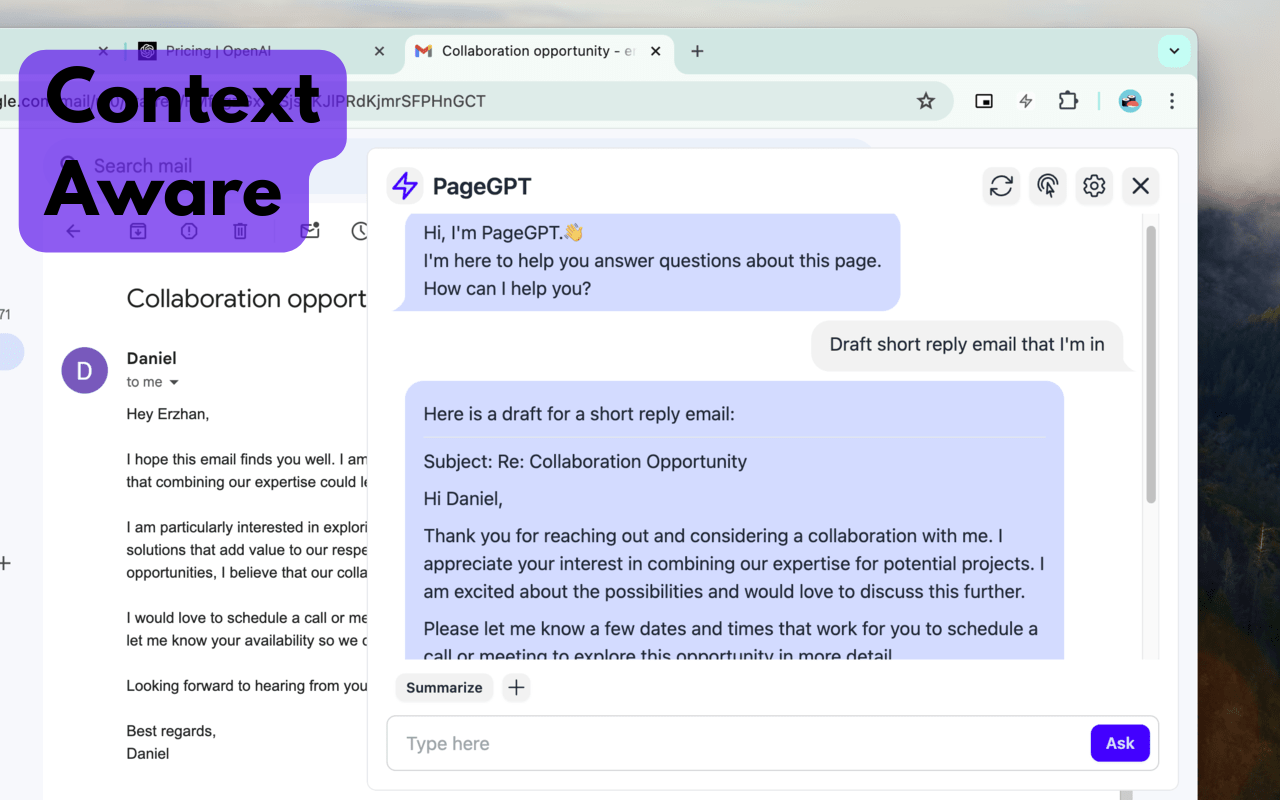This screenshot has width=1280, height=800.
Task: Click the Ask button
Action: [1120, 743]
